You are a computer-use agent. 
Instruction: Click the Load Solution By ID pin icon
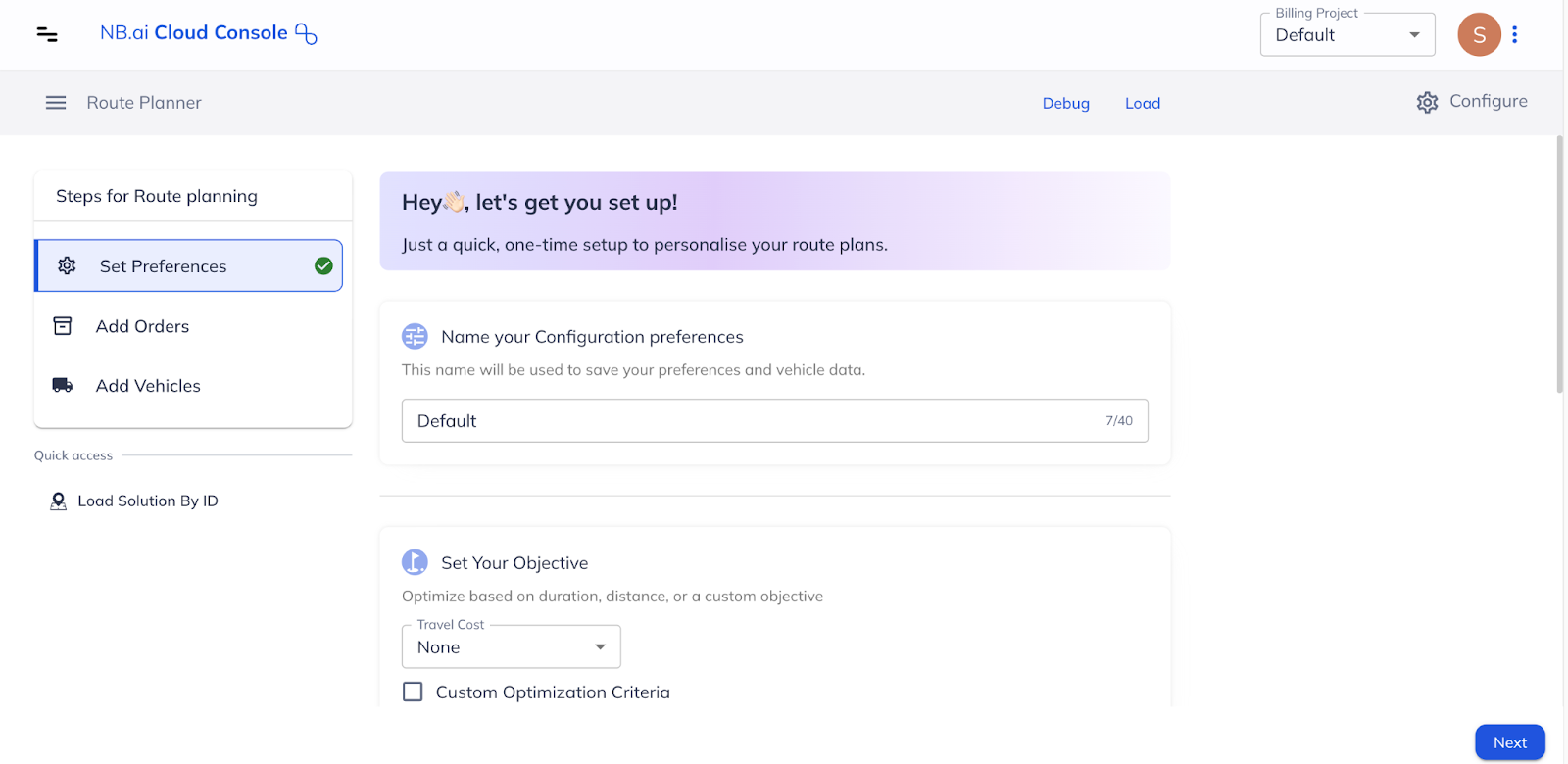pyautogui.click(x=58, y=501)
